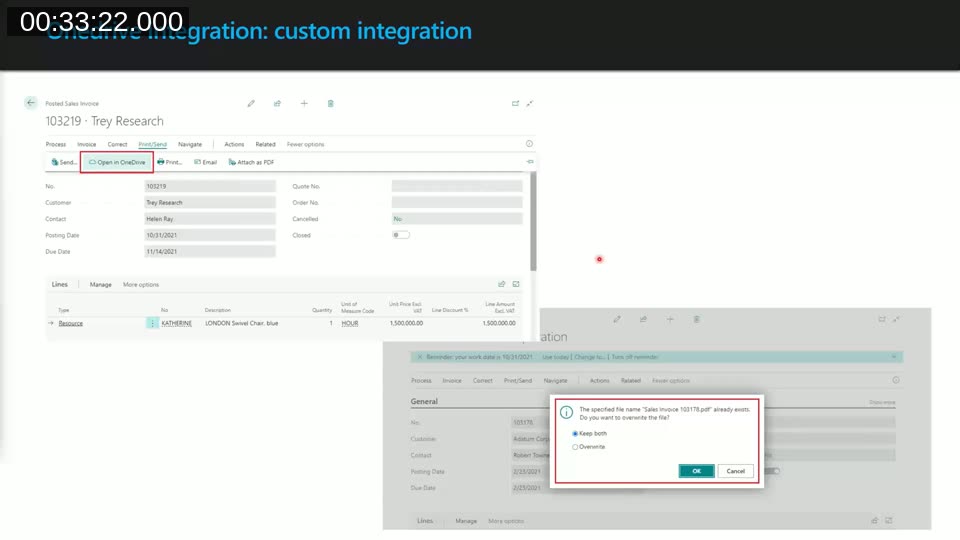The width and height of the screenshot is (960, 540).
Task: Open the Process menu on invoice 103219
Action: 56,144
